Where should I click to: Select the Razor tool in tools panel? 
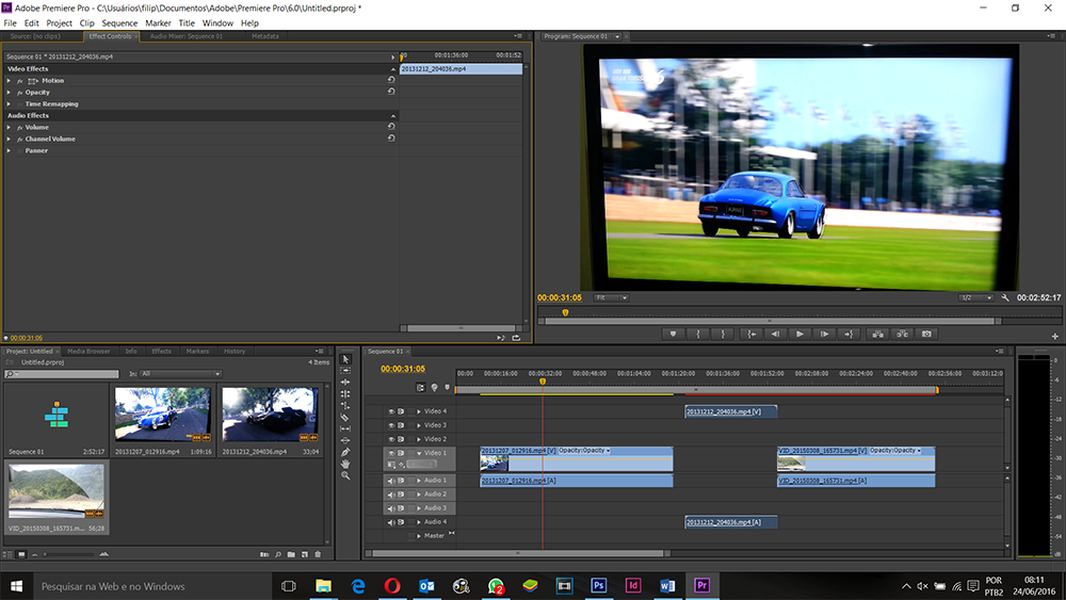tap(346, 417)
